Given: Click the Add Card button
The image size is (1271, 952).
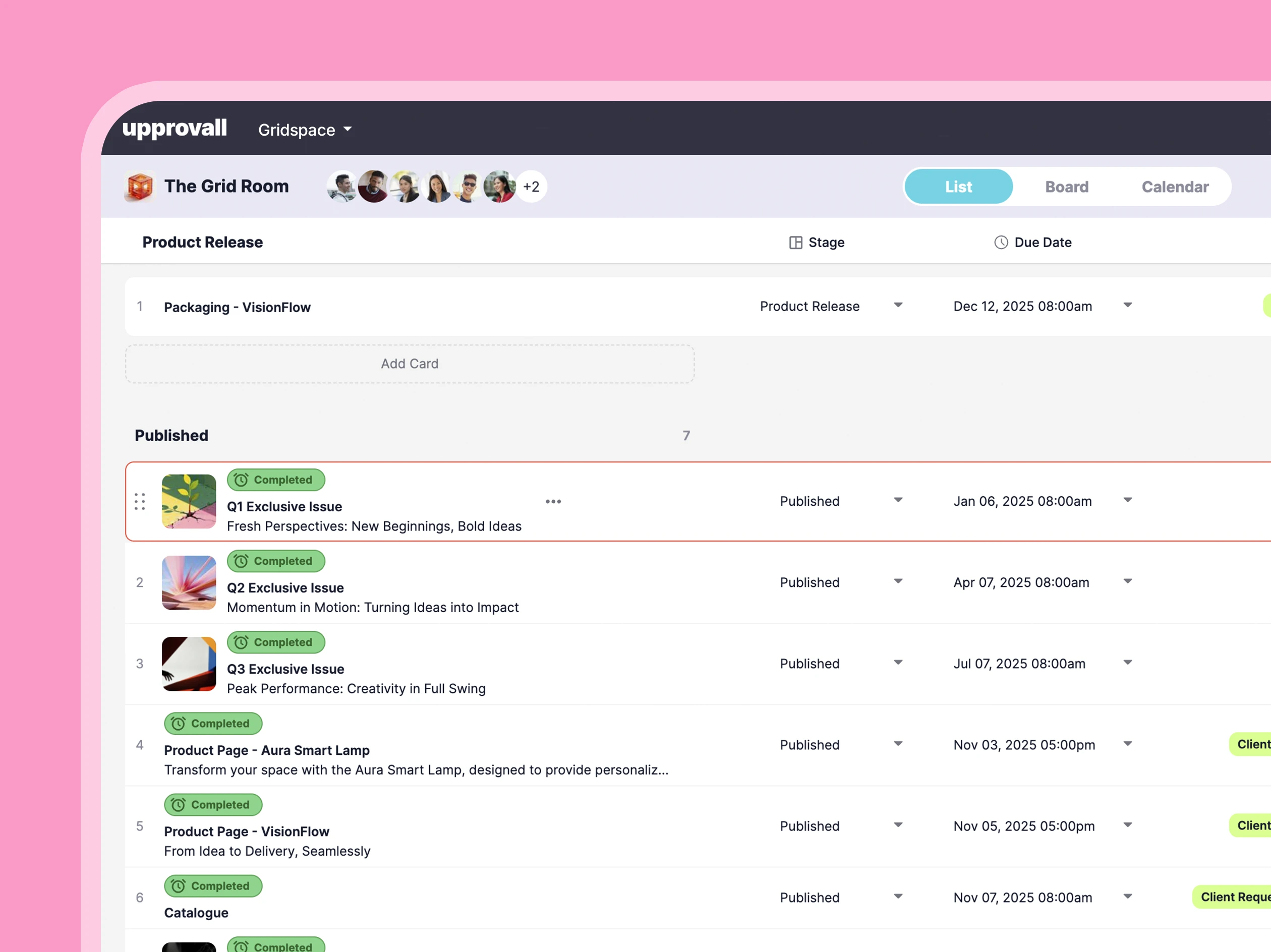Looking at the screenshot, I should point(410,364).
